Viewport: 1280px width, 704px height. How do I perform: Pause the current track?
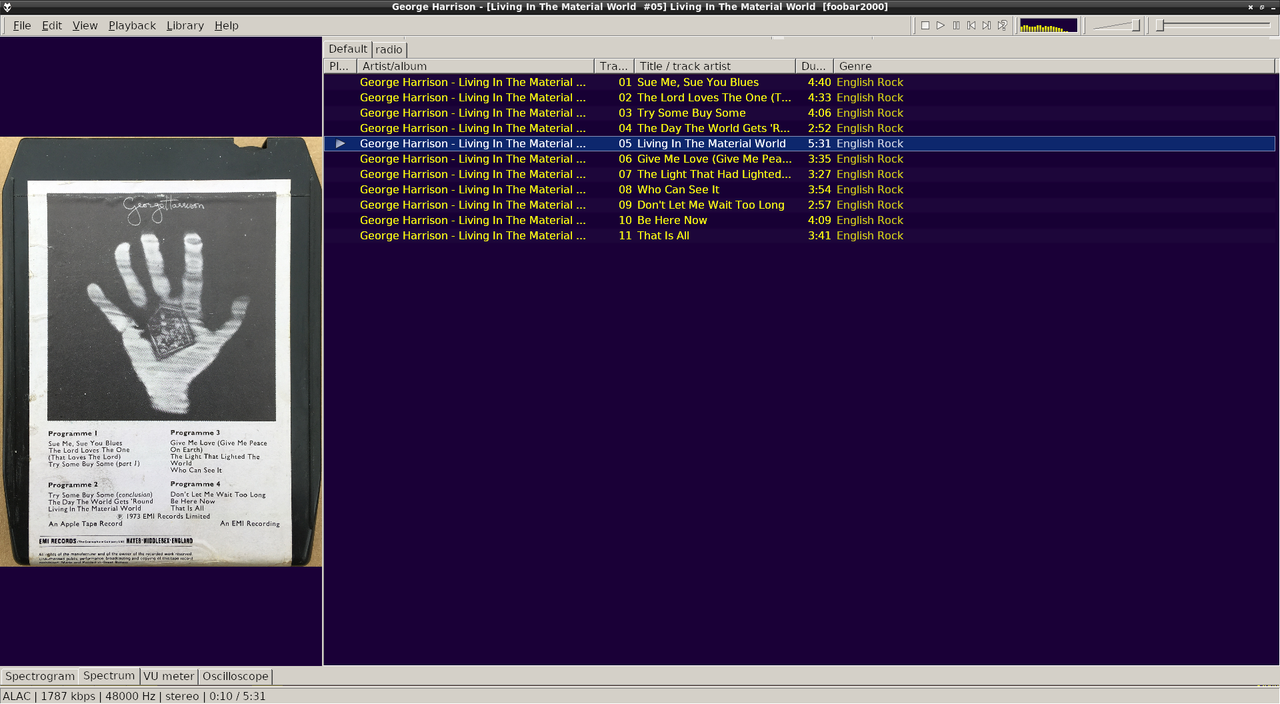click(x=956, y=25)
